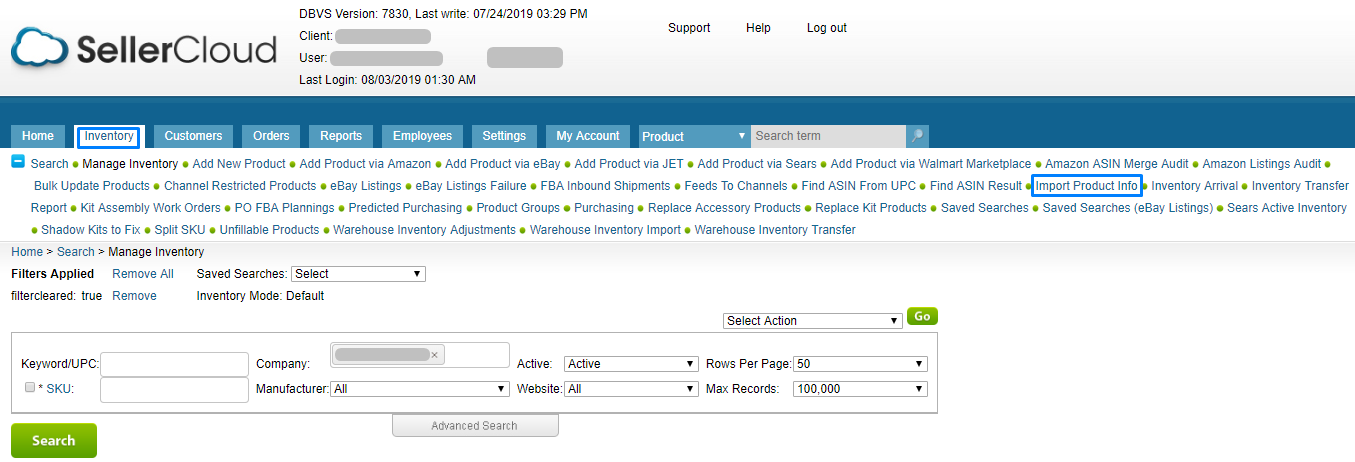Open the Reports tab
The image size is (1355, 462).
tap(341, 136)
